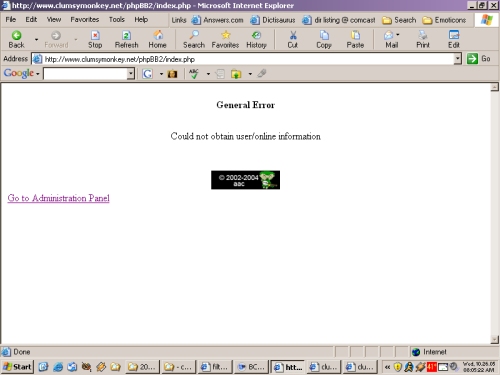Viewport: 500px width, 375px height.
Task: Open the History toolbar icon
Action: pyautogui.click(x=256, y=35)
